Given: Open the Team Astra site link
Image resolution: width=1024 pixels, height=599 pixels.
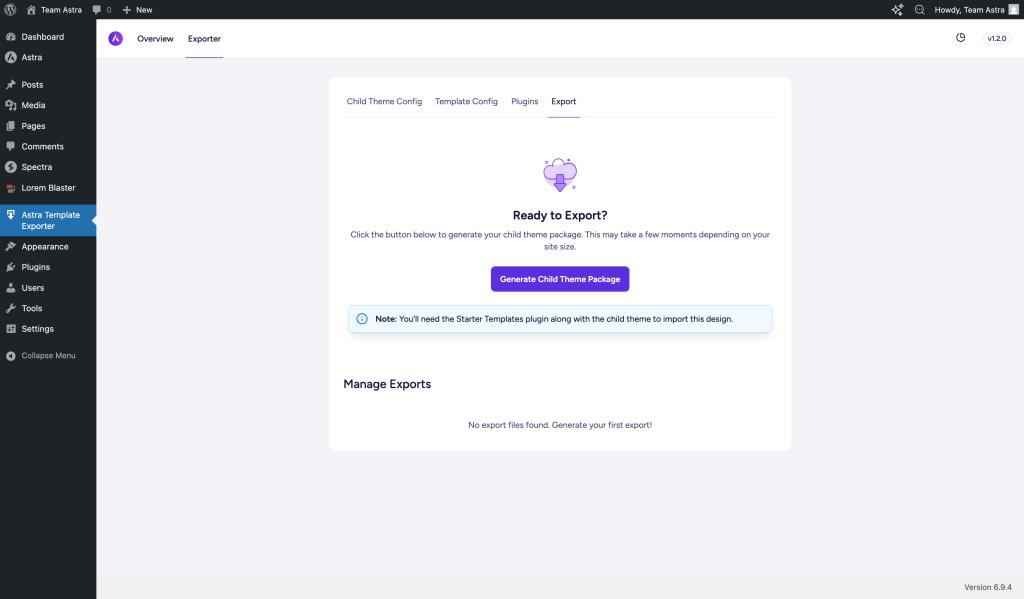Looking at the screenshot, I should click(x=62, y=9).
